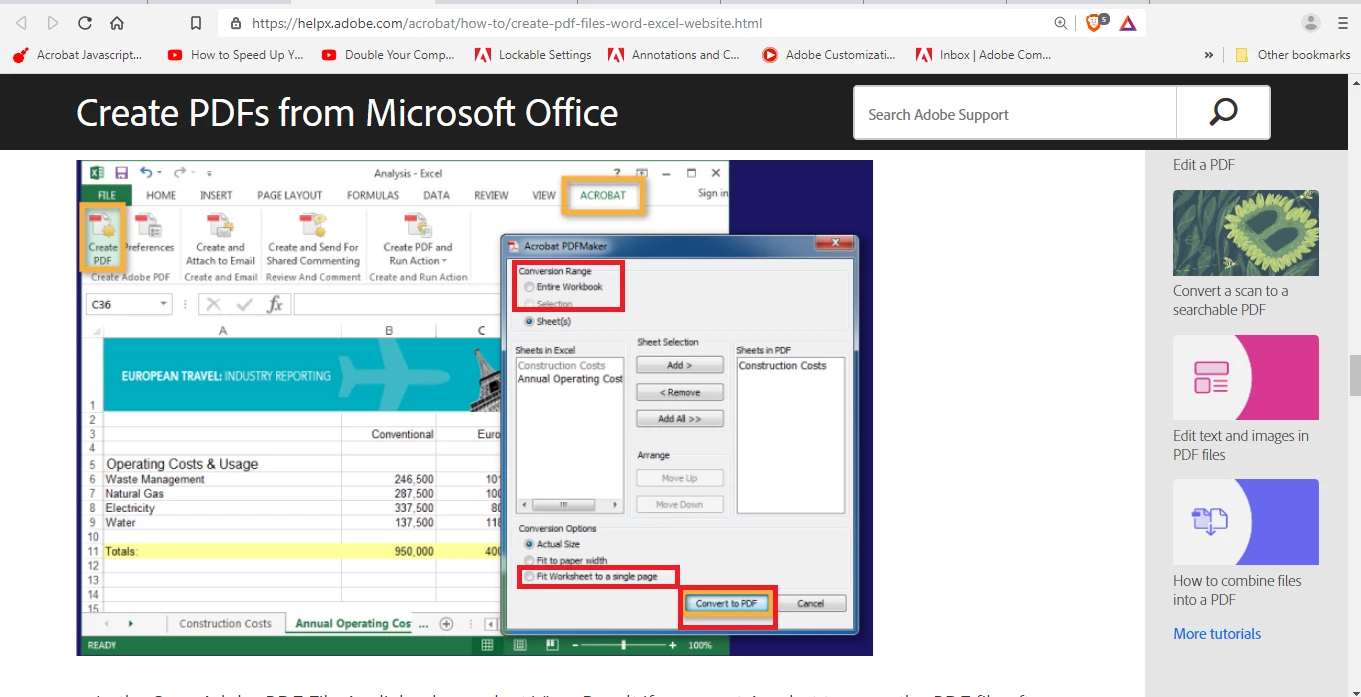Image resolution: width=1361 pixels, height=697 pixels.
Task: Click the Excel Redo arrow icon
Action: (x=180, y=172)
